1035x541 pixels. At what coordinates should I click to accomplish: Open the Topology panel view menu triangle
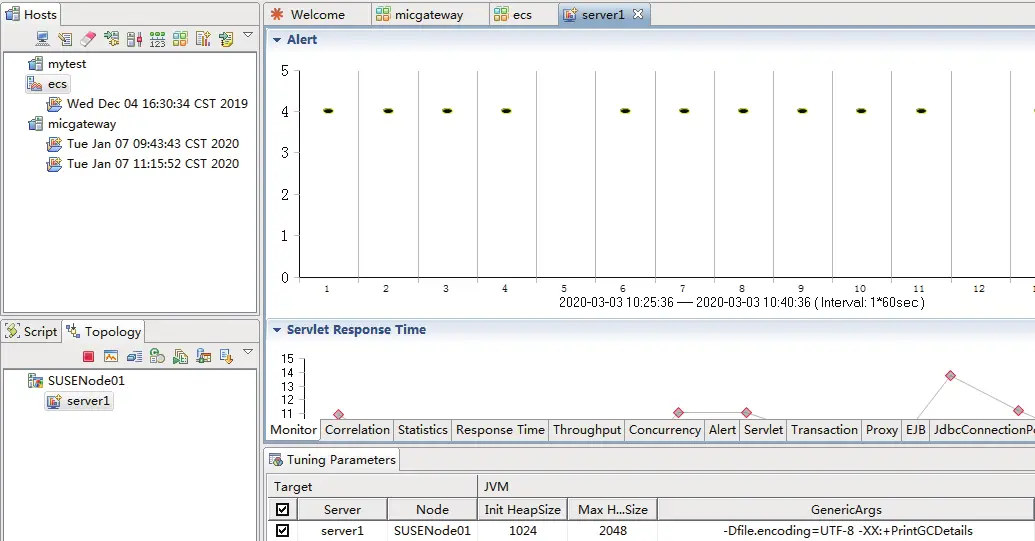248,352
